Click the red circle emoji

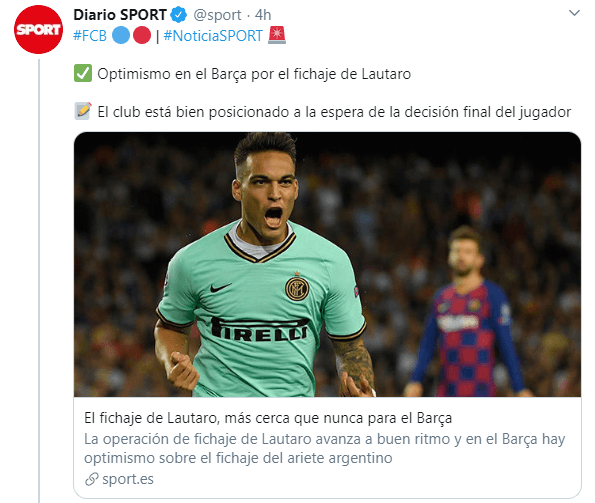[x=142, y=35]
